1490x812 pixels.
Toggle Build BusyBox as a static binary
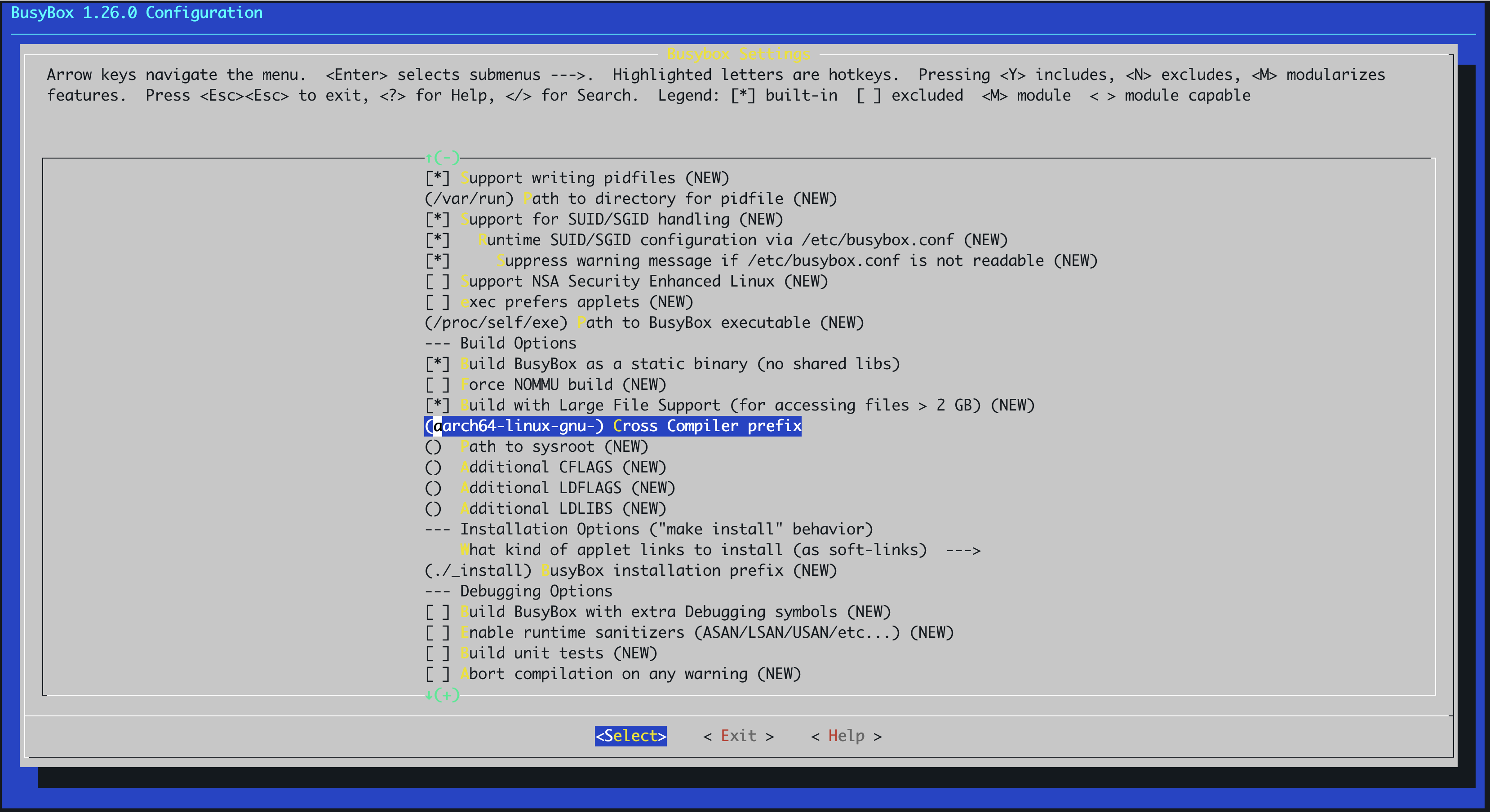[x=662, y=364]
